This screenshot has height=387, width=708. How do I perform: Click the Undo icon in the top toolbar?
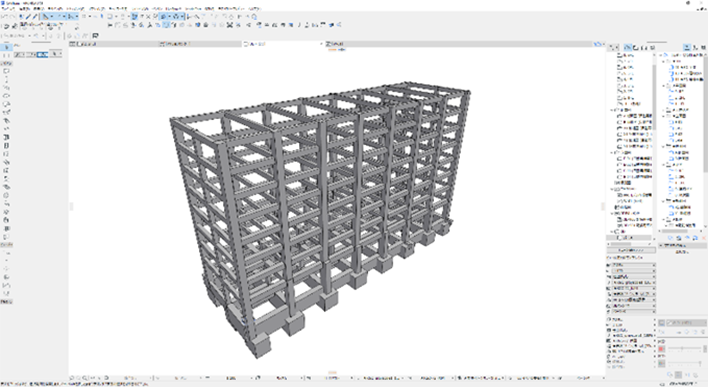click(x=5, y=17)
